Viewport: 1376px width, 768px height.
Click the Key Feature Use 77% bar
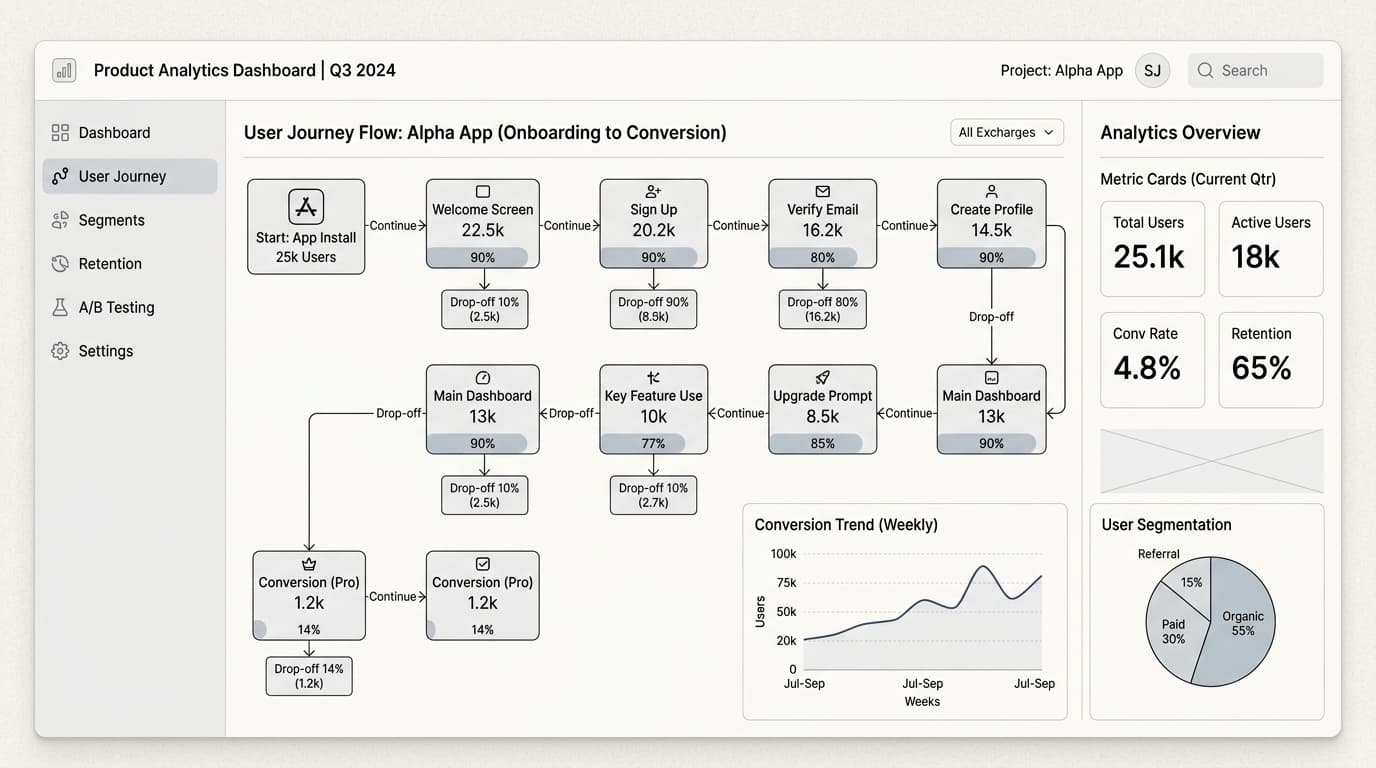point(653,443)
